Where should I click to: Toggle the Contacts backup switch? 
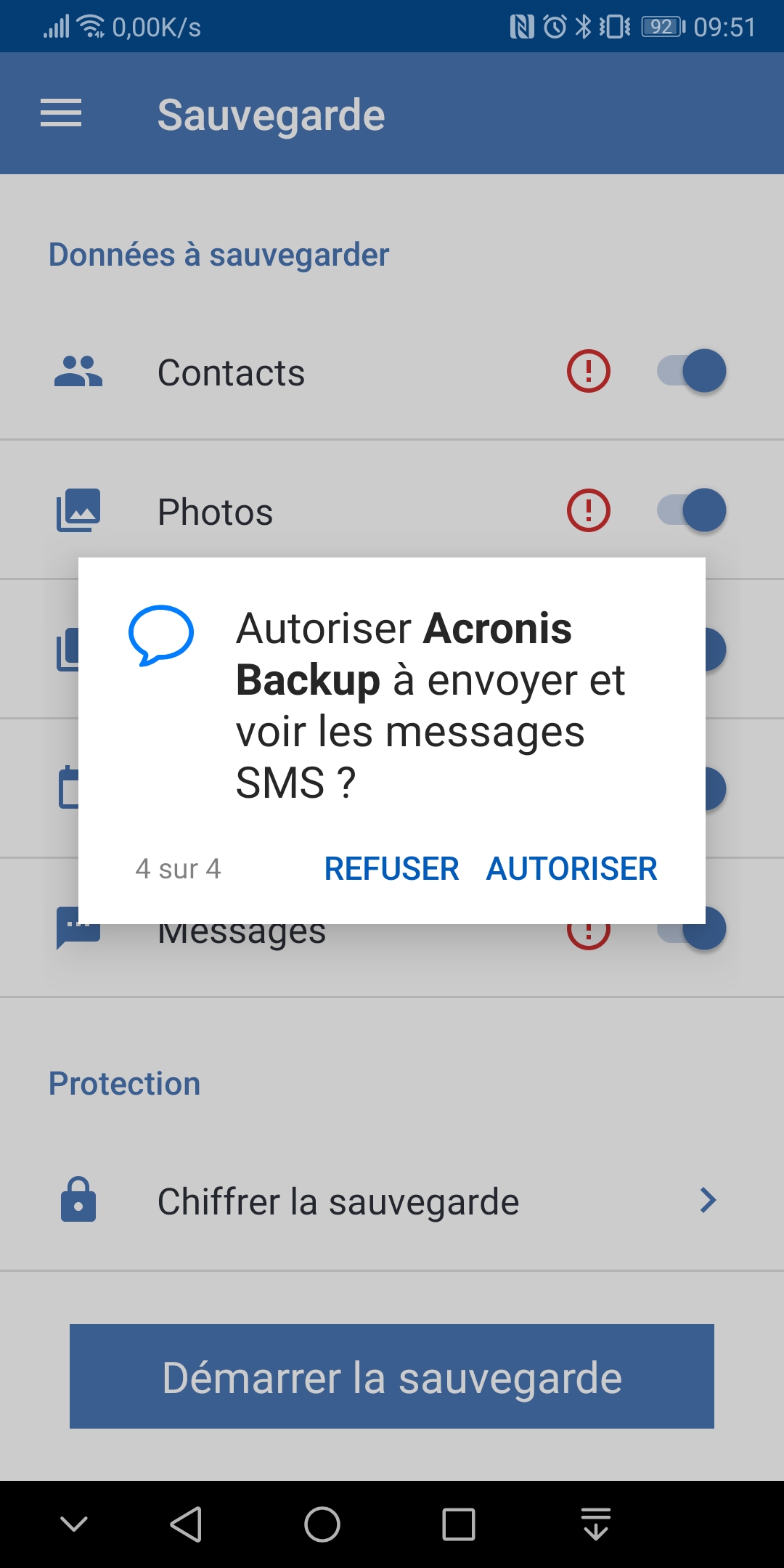click(692, 371)
